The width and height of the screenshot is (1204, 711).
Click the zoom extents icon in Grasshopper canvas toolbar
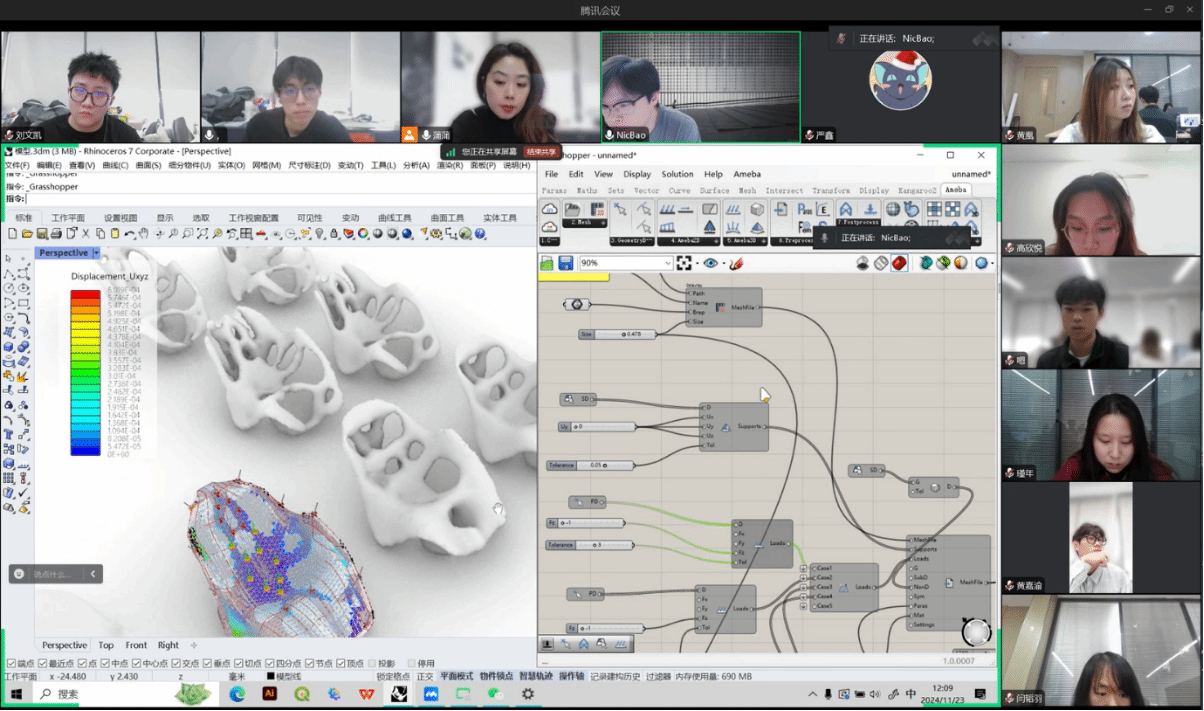[x=684, y=263]
